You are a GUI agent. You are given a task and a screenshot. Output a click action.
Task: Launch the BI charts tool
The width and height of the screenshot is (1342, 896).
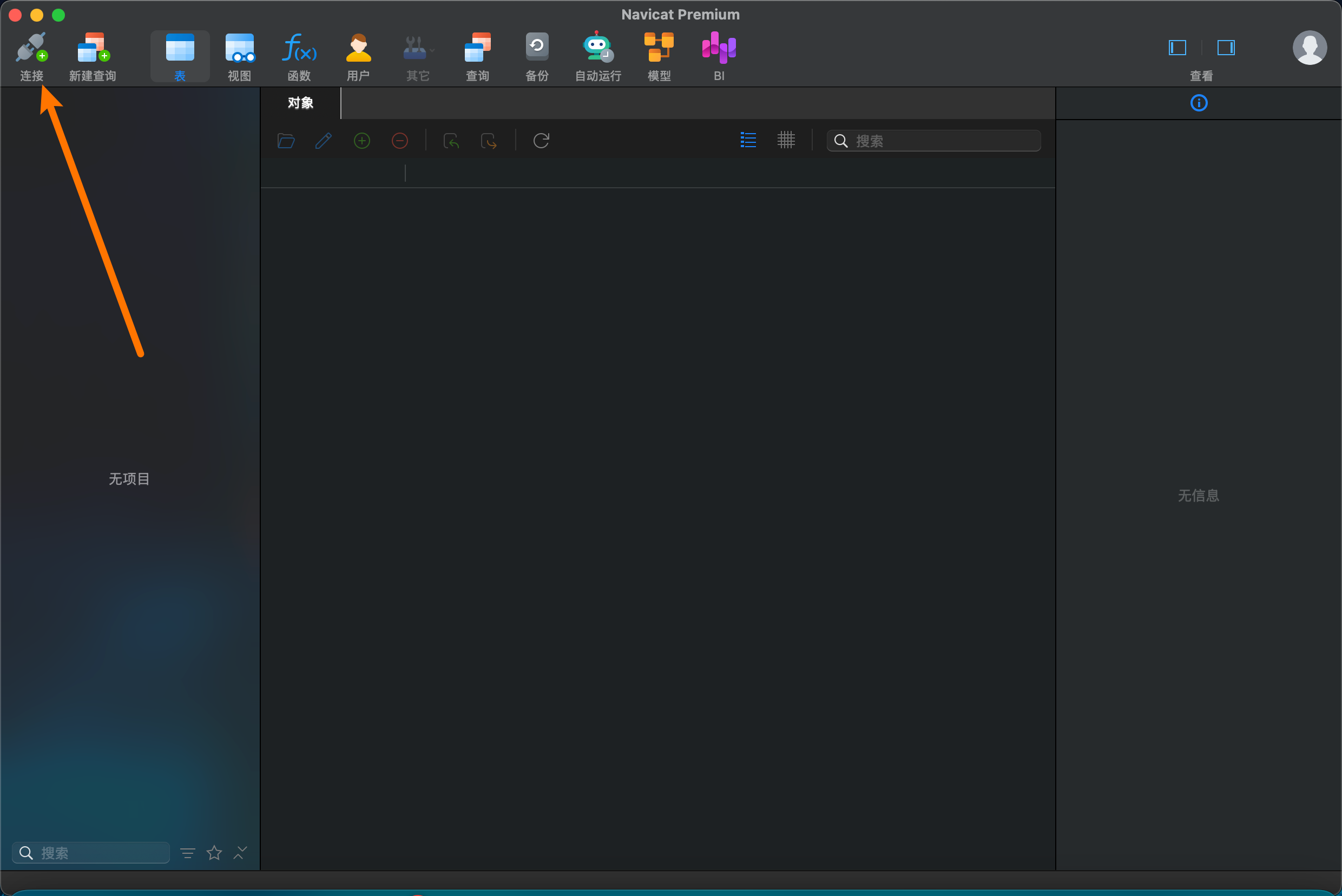(x=719, y=49)
